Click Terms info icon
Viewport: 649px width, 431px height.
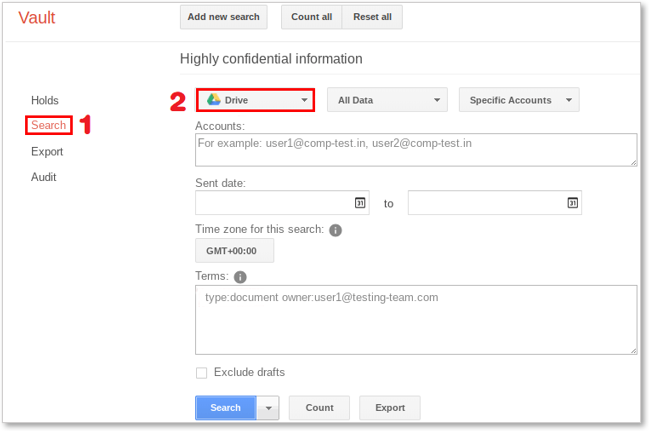240,277
